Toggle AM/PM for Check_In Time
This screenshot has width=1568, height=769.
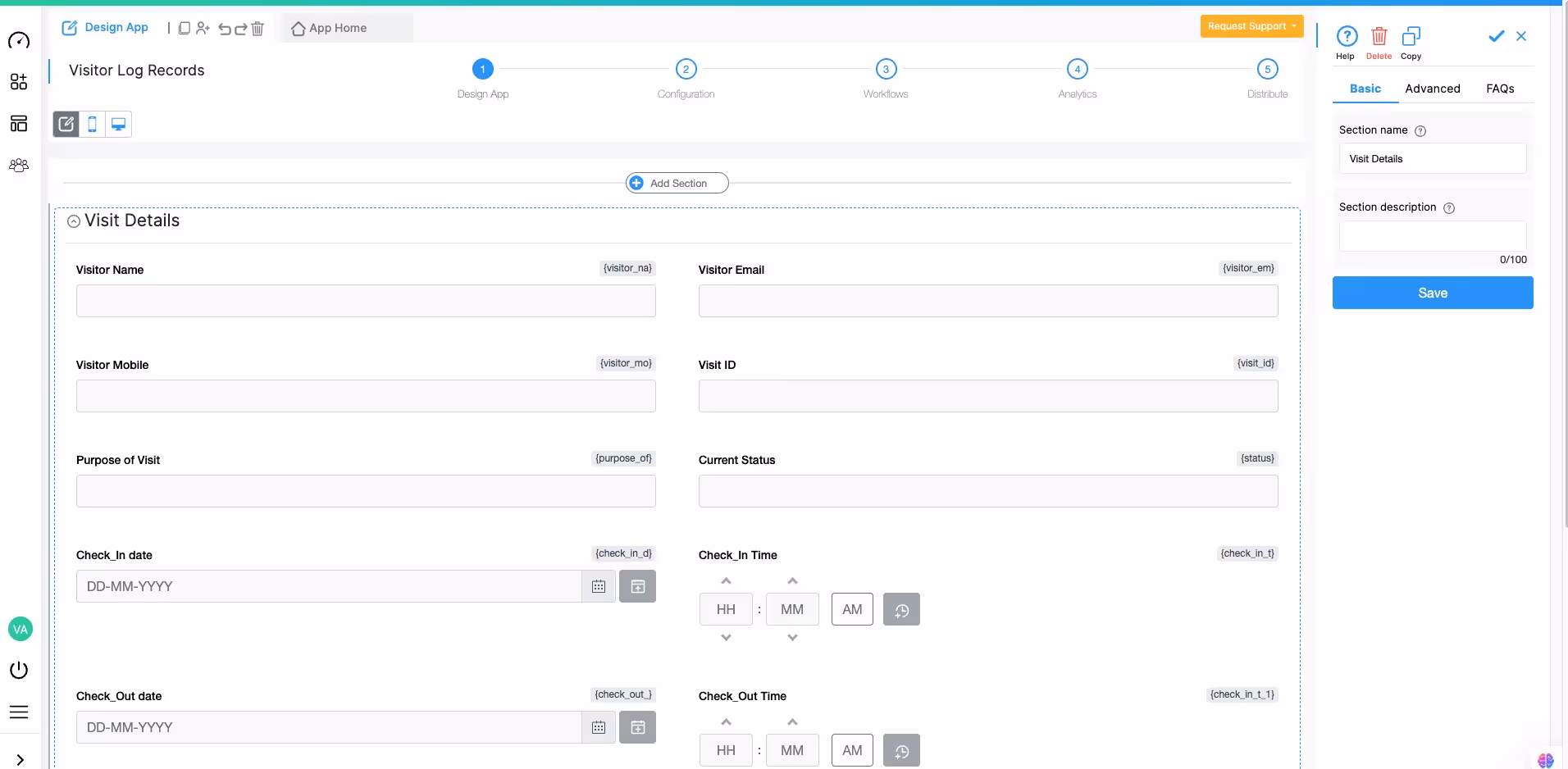point(852,609)
